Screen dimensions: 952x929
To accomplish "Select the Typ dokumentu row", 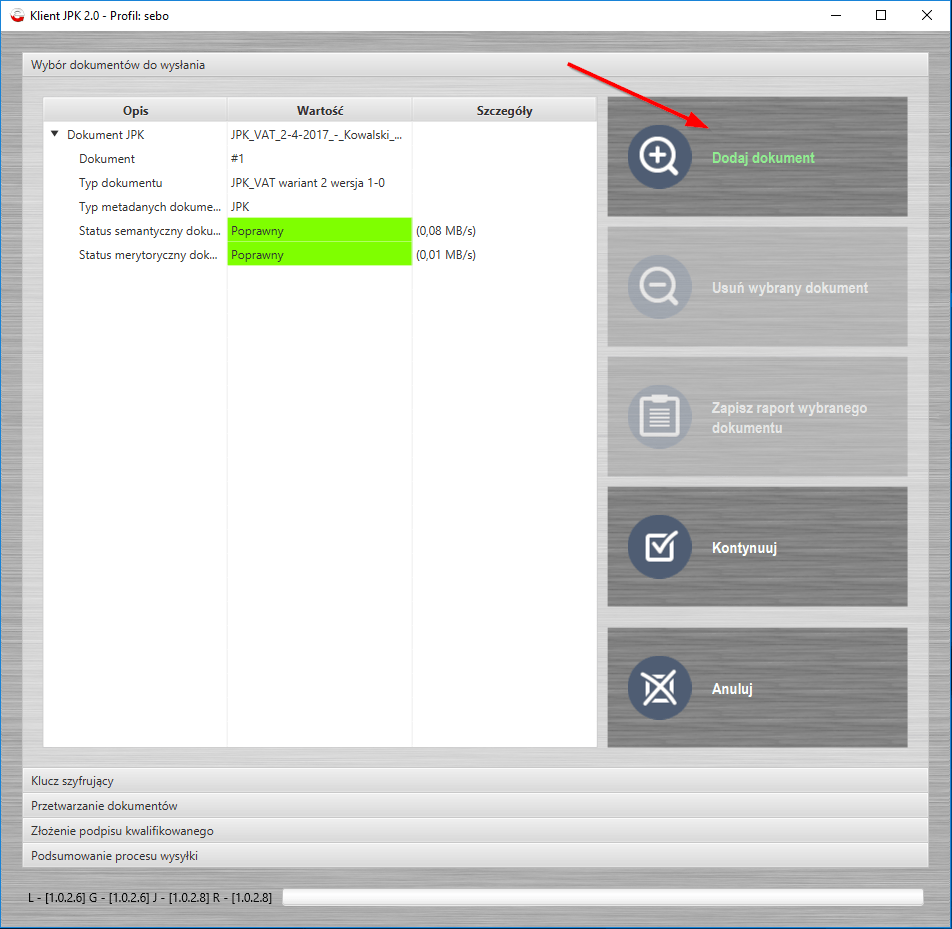I will (121, 183).
